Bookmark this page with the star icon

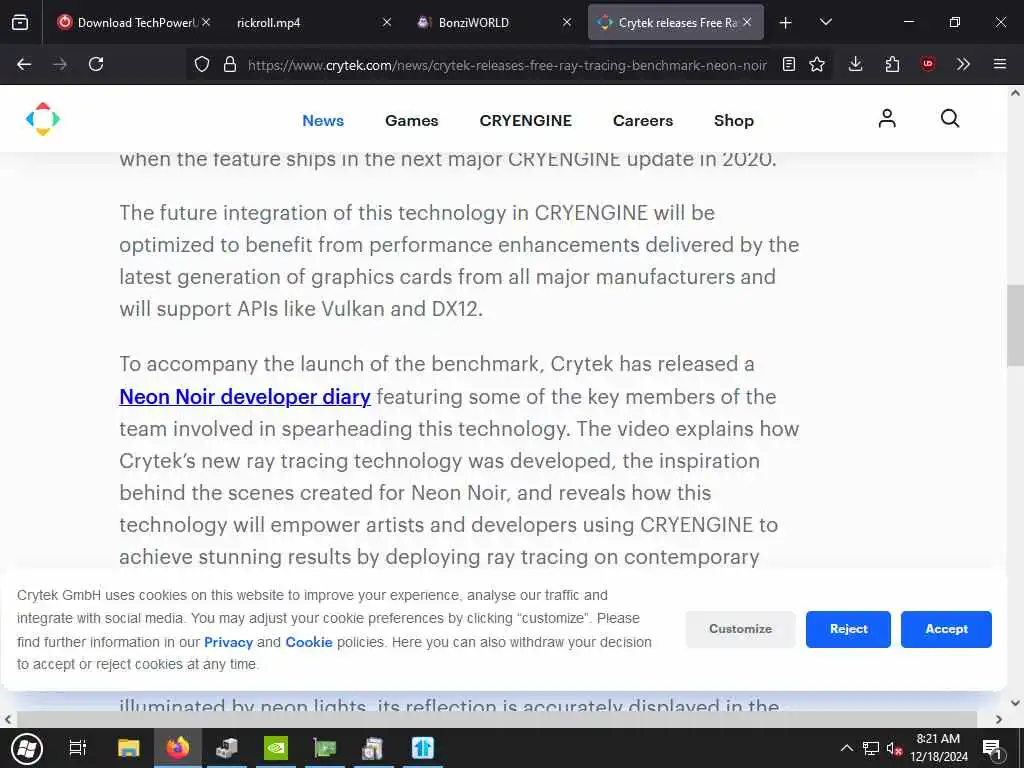coord(817,64)
